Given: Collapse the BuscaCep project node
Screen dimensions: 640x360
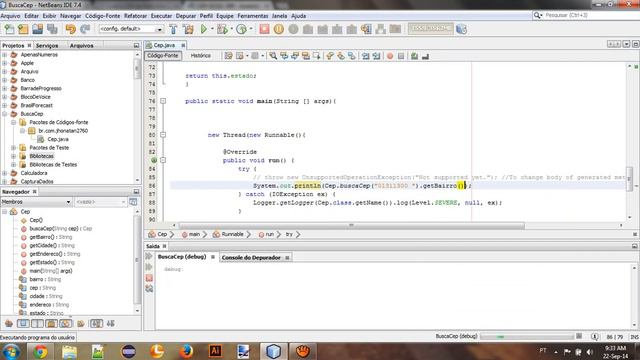Looking at the screenshot, I should 4,114.
